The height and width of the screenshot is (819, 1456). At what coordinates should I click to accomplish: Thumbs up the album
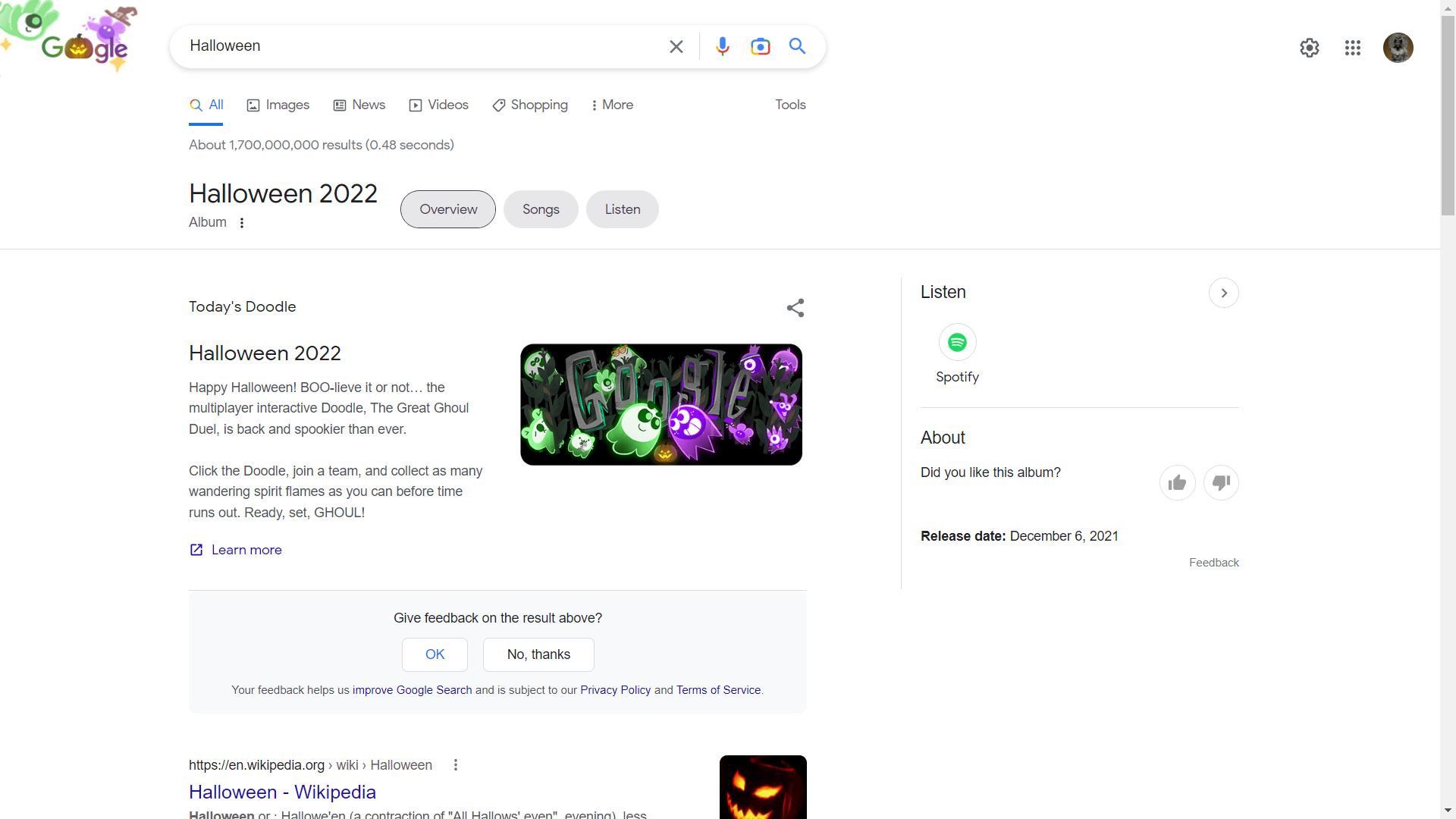coord(1178,482)
